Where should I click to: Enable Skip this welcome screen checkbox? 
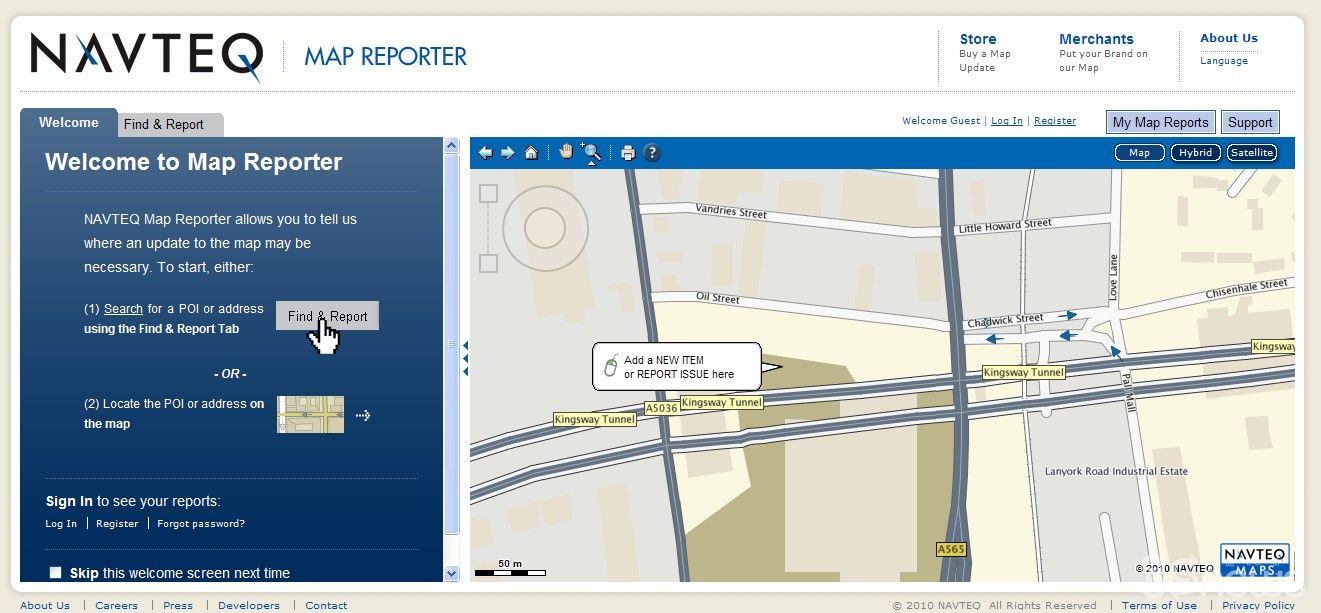[56, 573]
